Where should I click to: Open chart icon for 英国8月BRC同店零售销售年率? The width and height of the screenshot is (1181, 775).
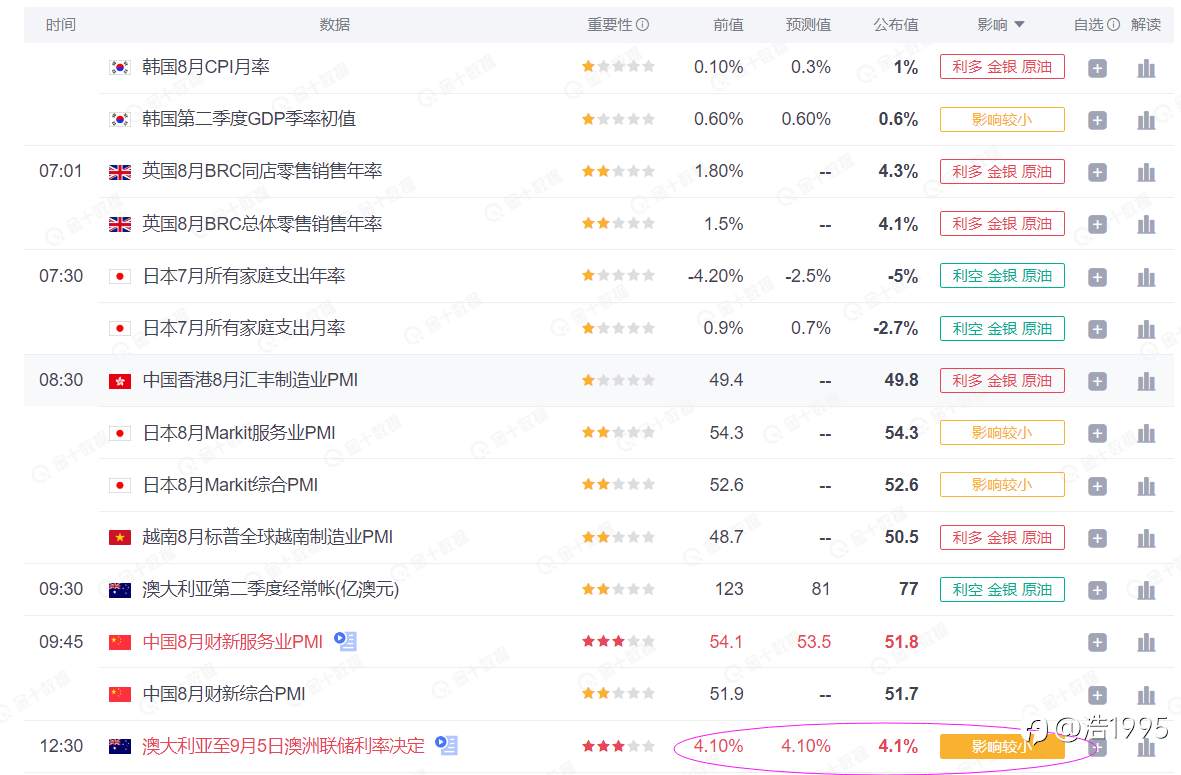1146,172
